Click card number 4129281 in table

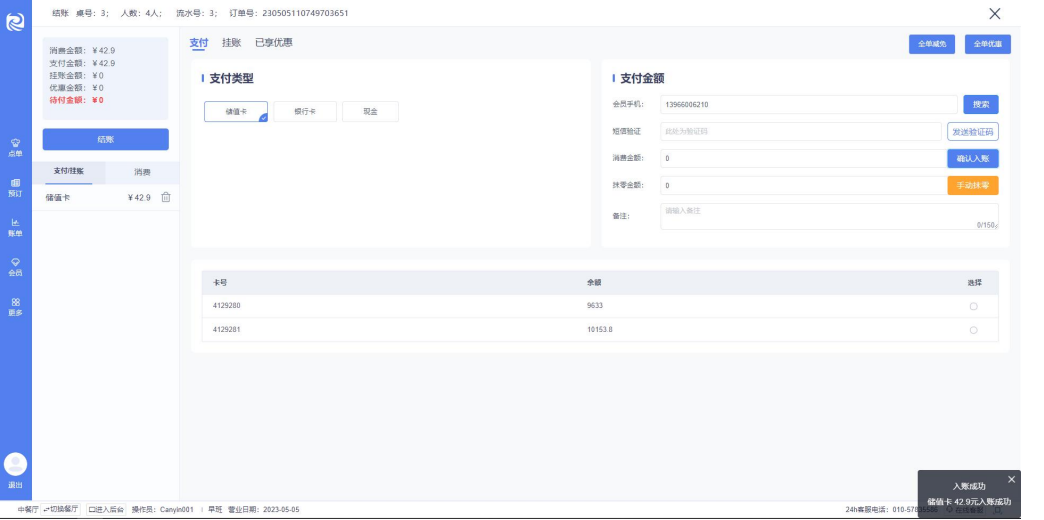227,330
